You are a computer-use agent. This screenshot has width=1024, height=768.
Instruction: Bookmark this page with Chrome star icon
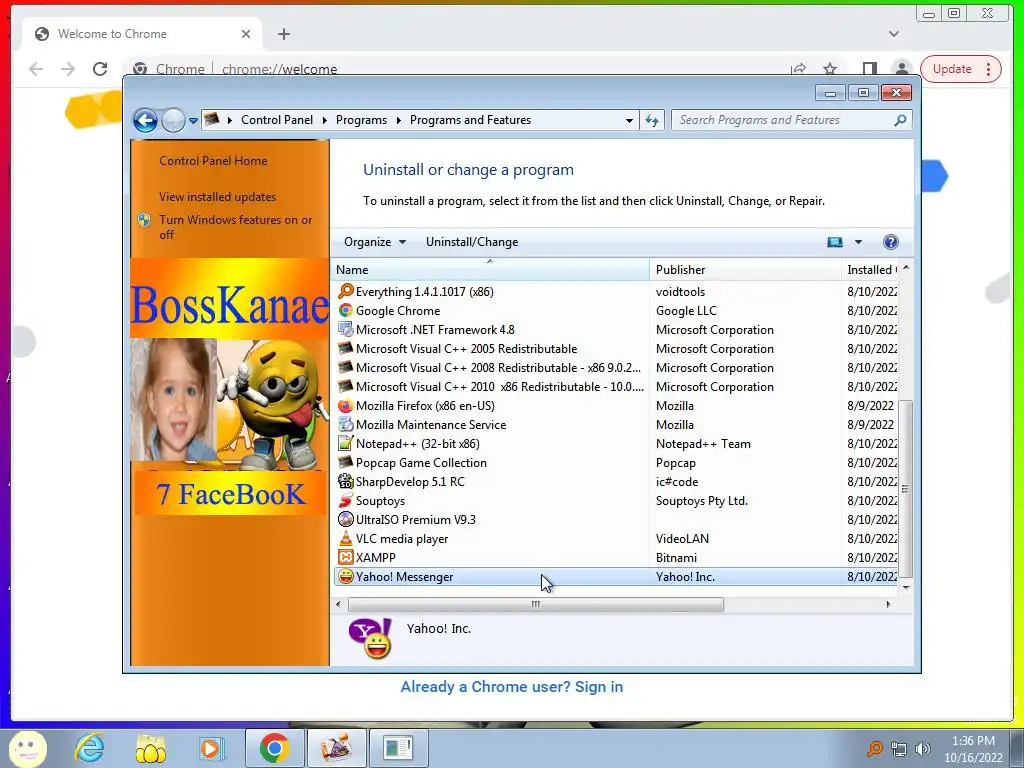(x=829, y=69)
